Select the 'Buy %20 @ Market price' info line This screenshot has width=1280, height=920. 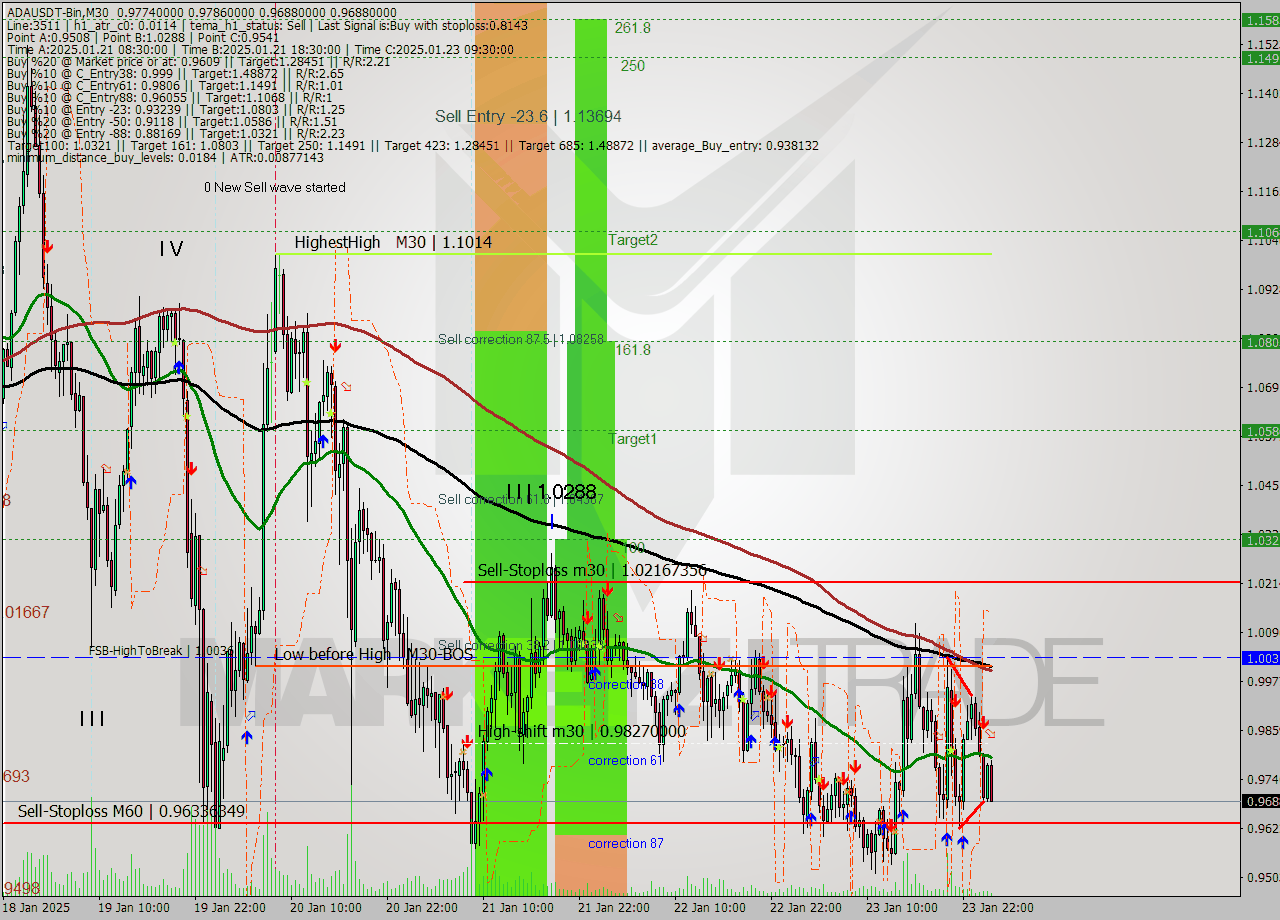click(x=198, y=61)
